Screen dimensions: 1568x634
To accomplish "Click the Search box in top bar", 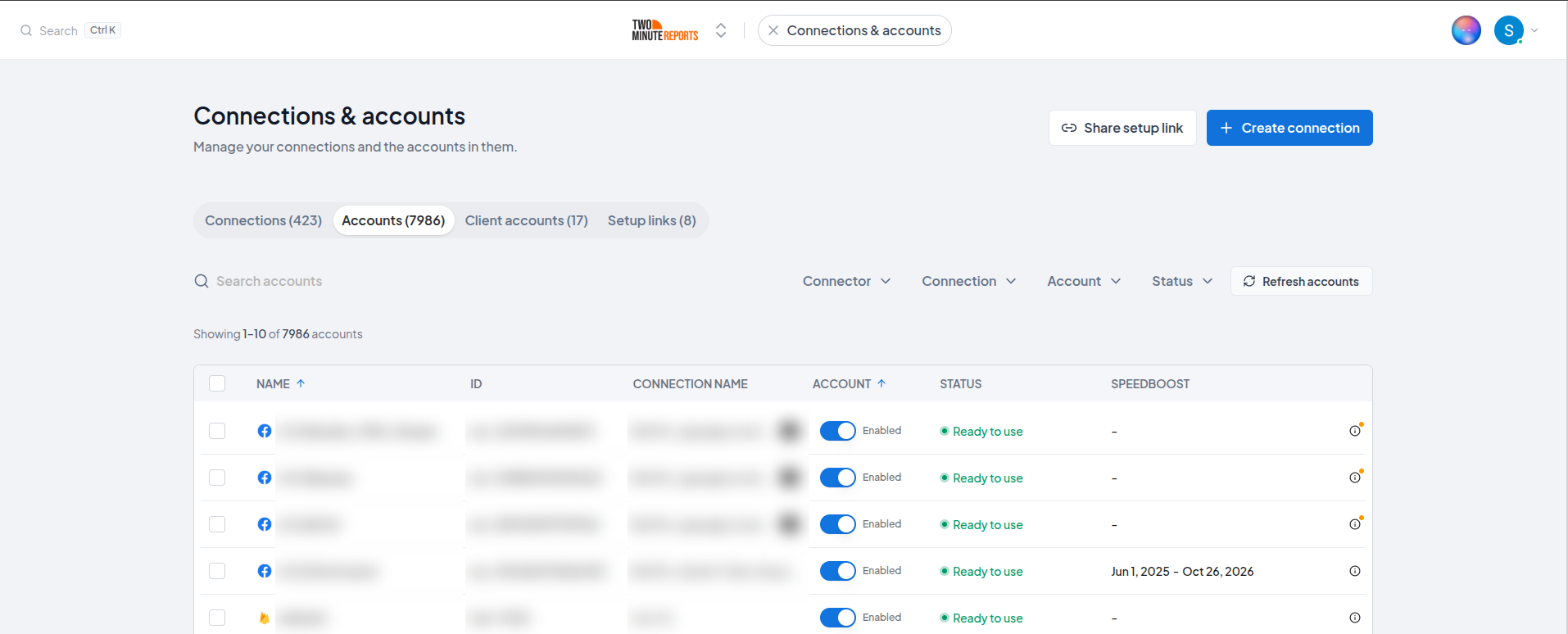I will pyautogui.click(x=70, y=30).
